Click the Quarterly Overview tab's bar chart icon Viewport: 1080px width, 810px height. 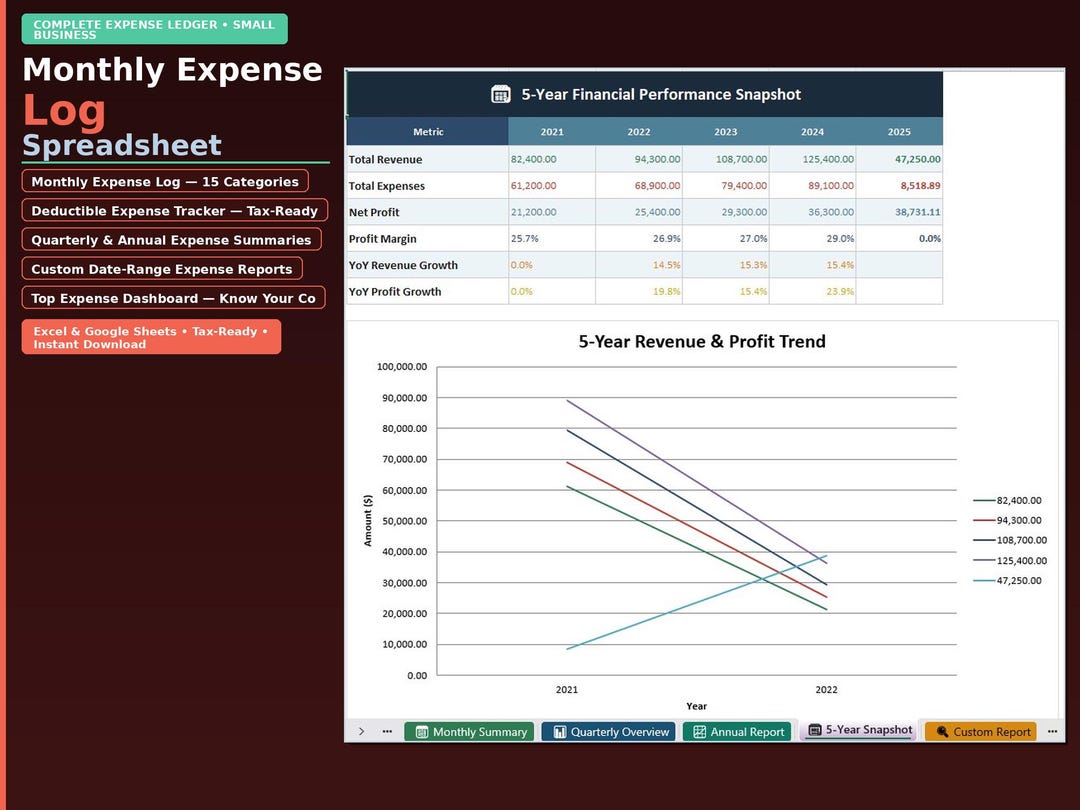pyautogui.click(x=560, y=731)
